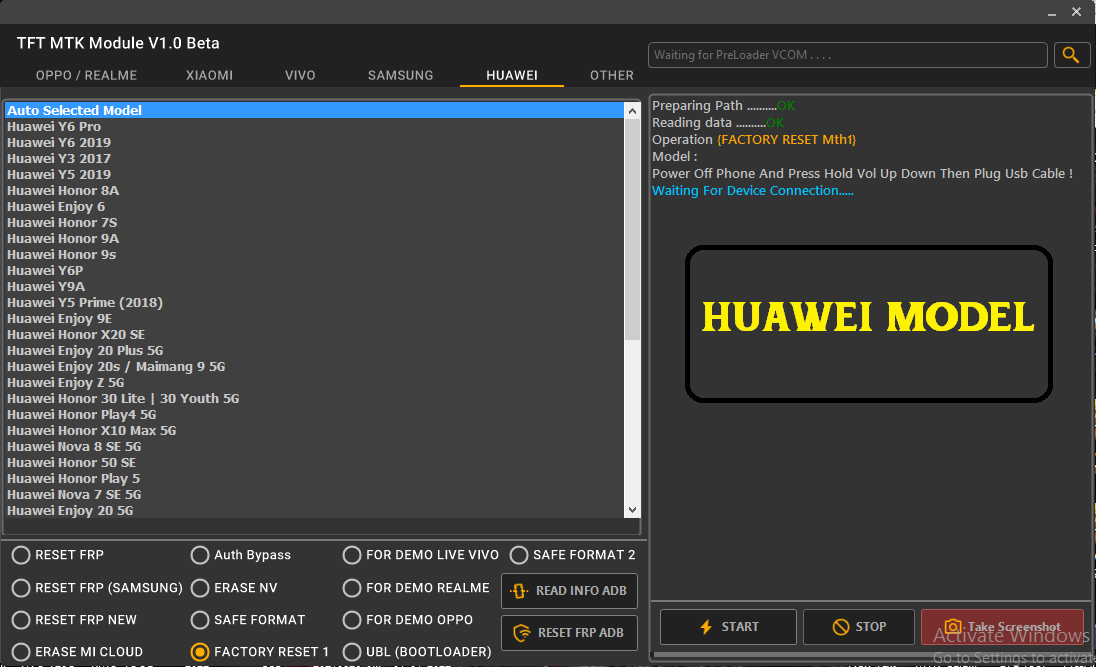Select Huawei Honor X20 SE row
The image size is (1096, 667).
tap(314, 335)
